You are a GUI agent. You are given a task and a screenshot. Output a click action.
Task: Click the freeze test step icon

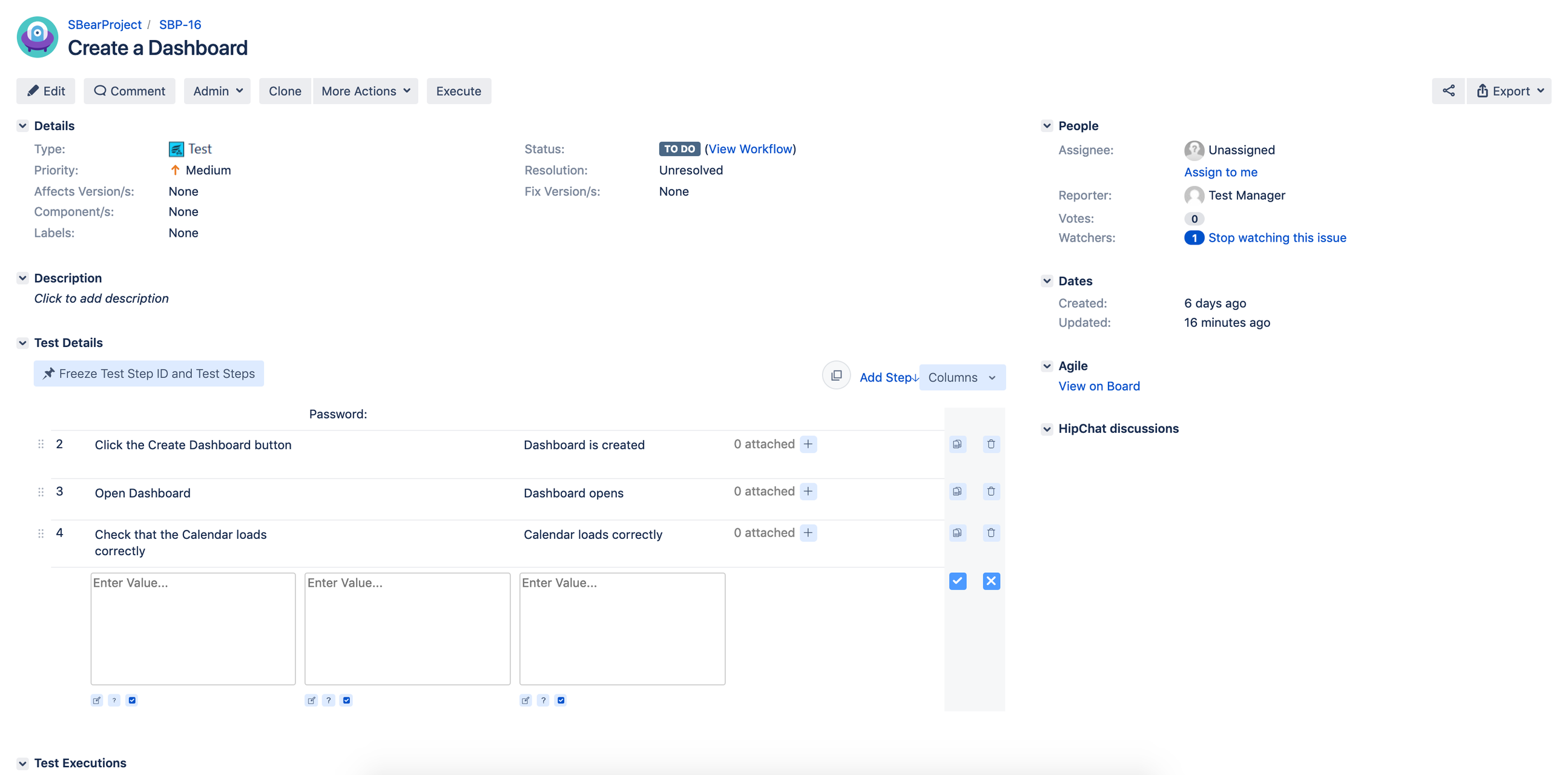48,373
